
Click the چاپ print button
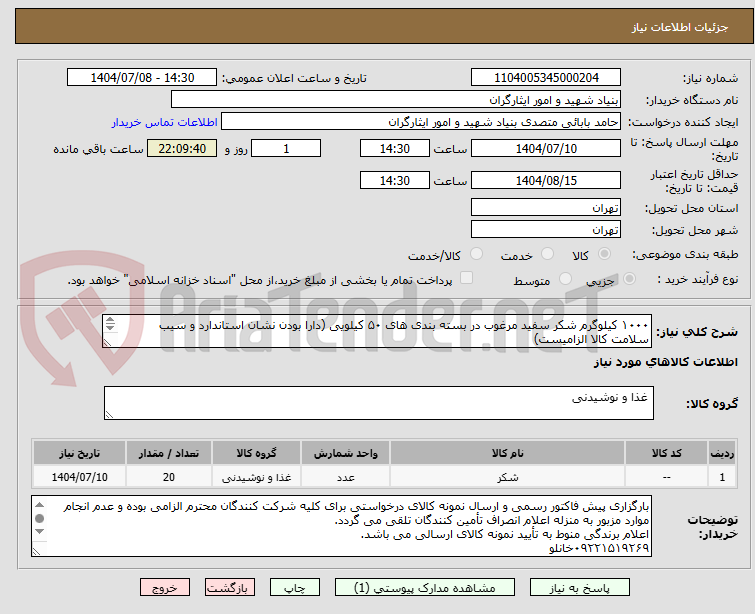click(x=295, y=588)
